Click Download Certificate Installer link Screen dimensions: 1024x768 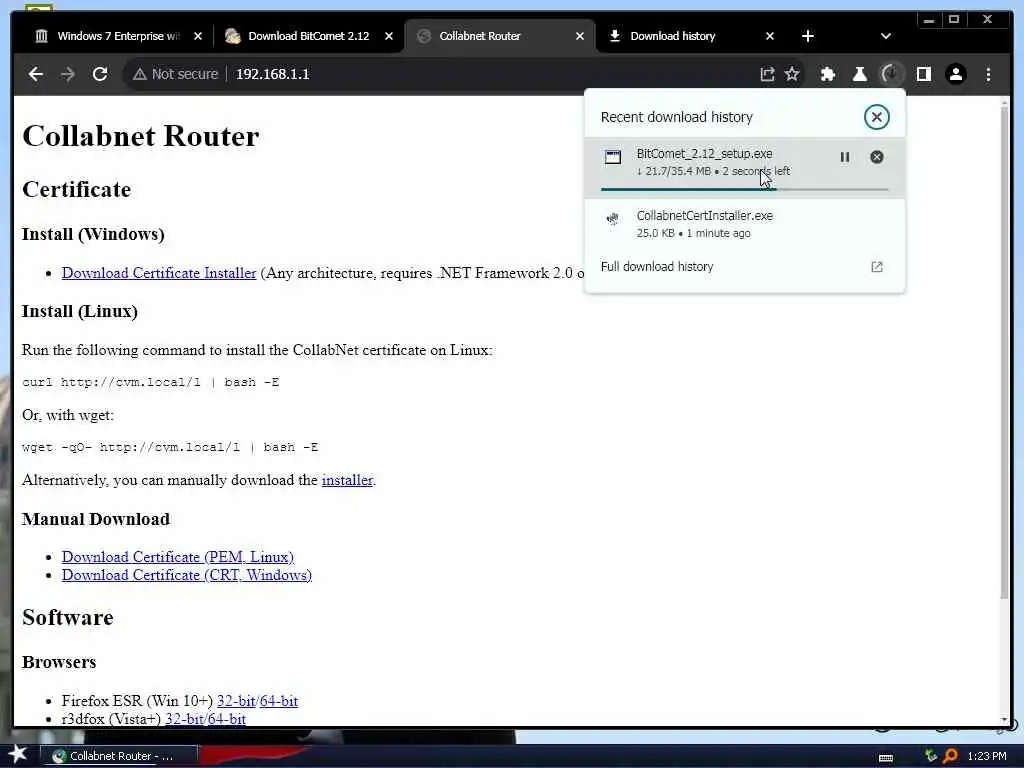(159, 273)
